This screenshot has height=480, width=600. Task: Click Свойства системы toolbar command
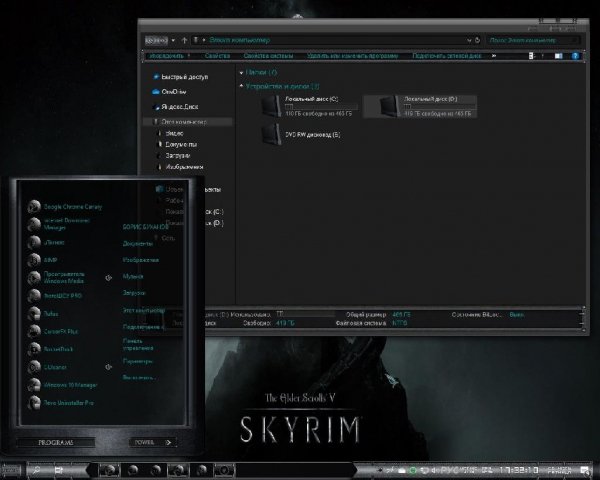[268, 56]
